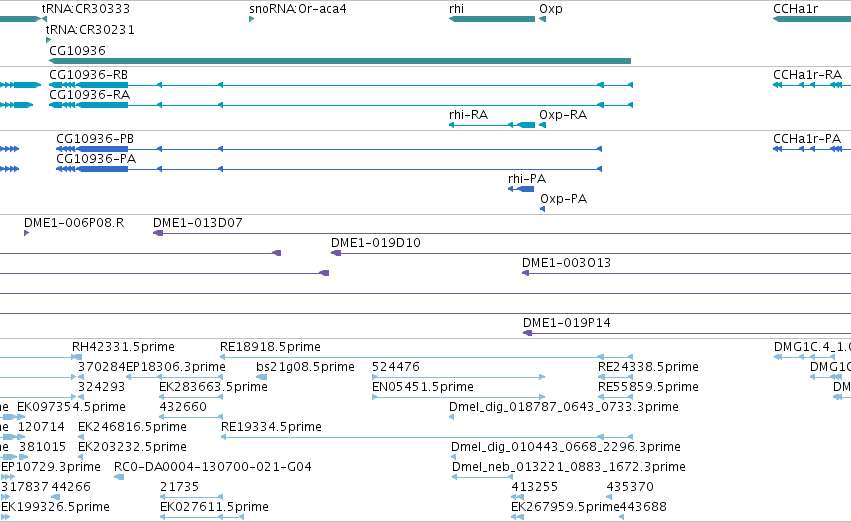The image size is (851, 522).
Task: Select the EP18306.3prime EST label
Action: 176,366
